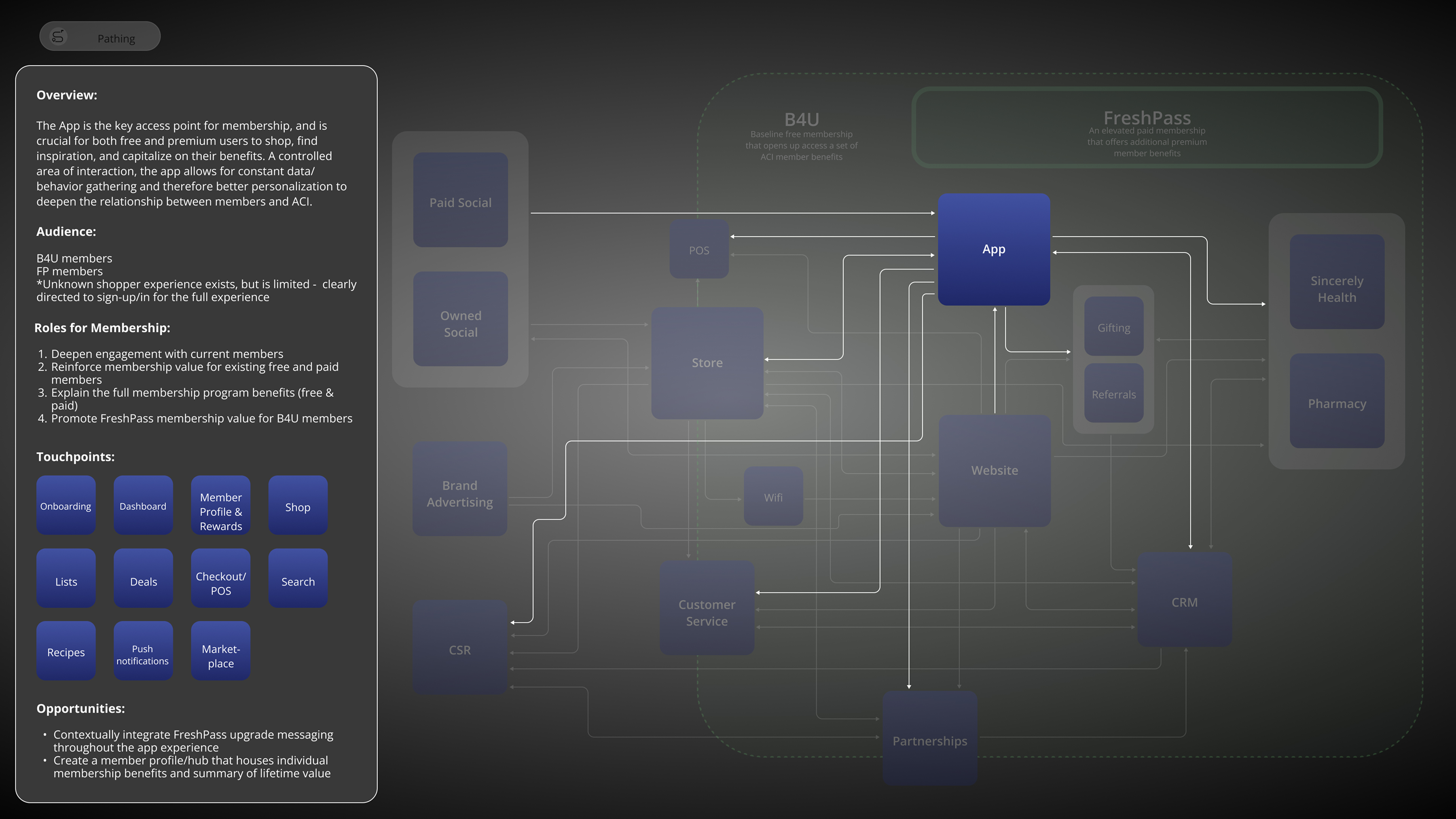Viewport: 1456px width, 819px height.
Task: Click the FreshPass membership box
Action: (1147, 127)
